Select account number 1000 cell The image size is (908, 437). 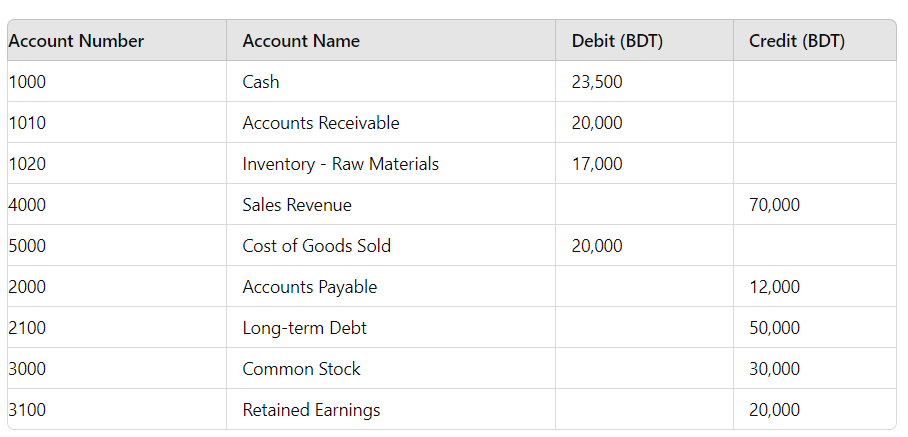pos(27,82)
